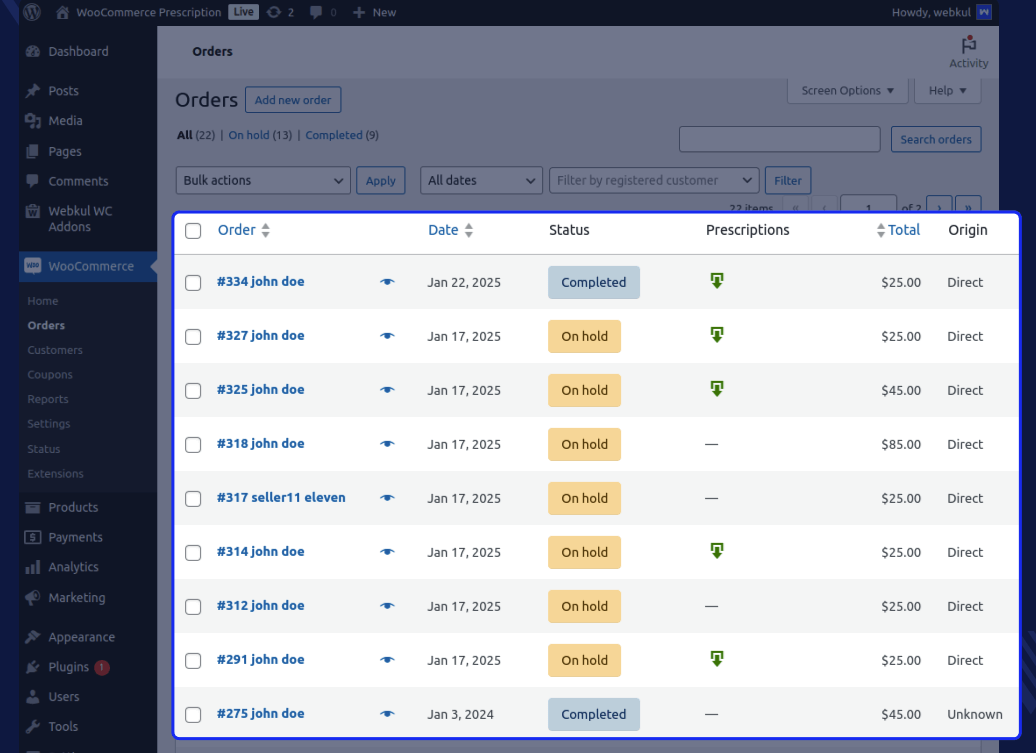Go to Products in sidebar menu
The width and height of the screenshot is (1036, 753).
click(x=73, y=507)
